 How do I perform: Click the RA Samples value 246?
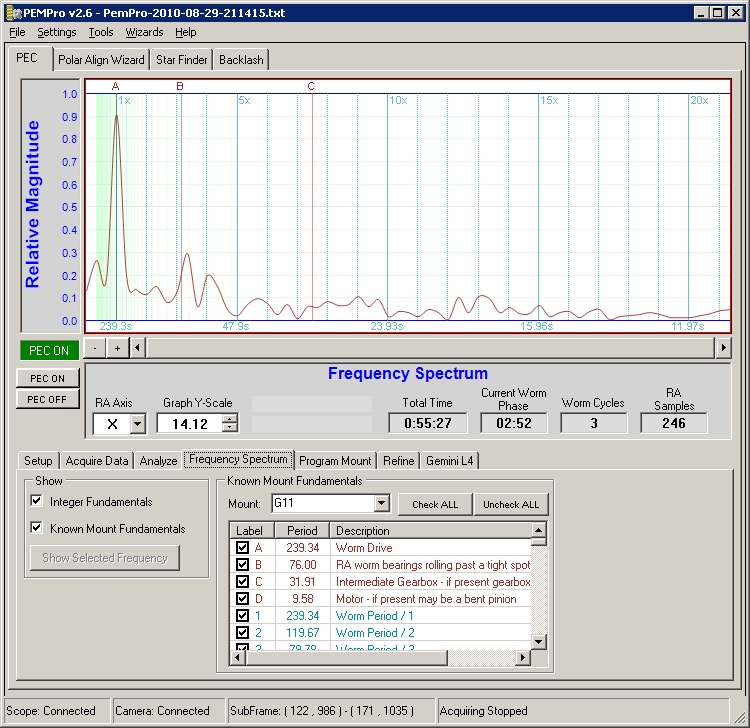click(673, 423)
